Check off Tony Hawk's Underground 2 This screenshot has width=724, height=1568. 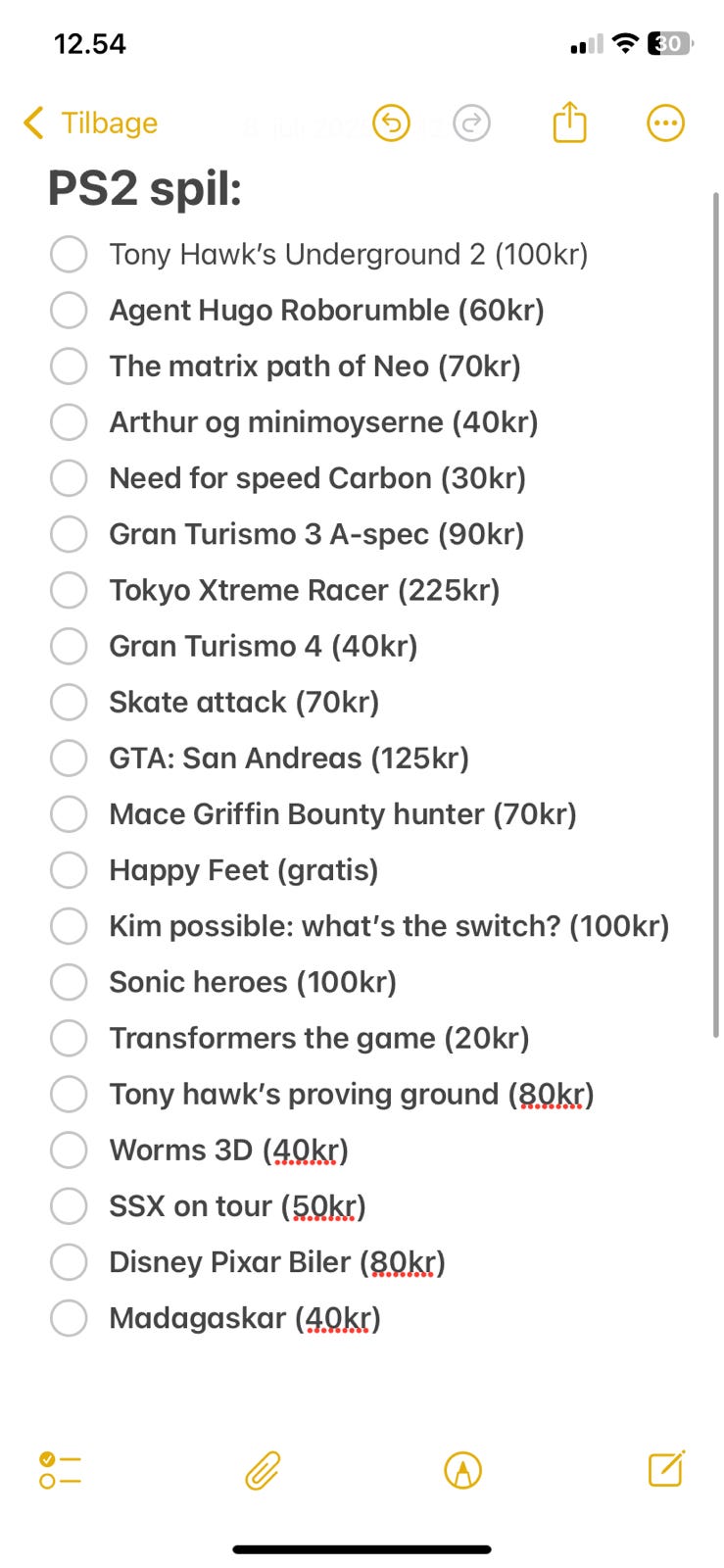pyautogui.click(x=69, y=254)
